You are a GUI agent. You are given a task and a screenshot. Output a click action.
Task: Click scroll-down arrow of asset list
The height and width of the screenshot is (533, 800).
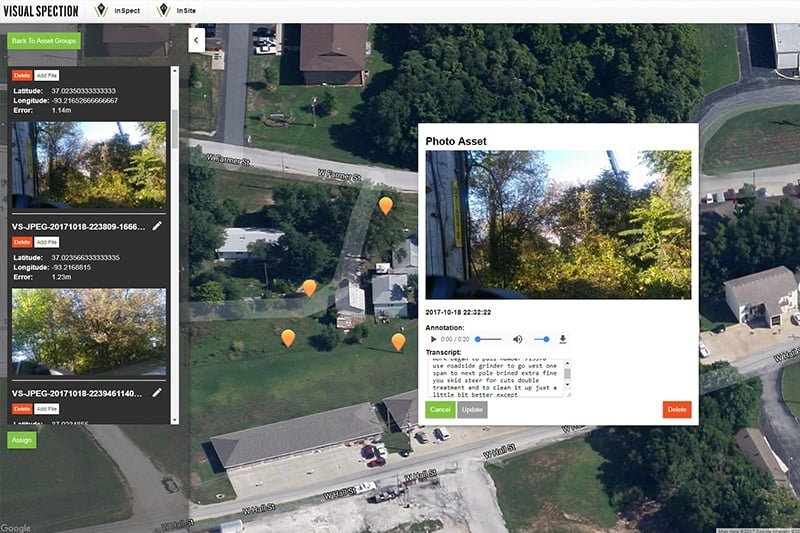click(175, 420)
